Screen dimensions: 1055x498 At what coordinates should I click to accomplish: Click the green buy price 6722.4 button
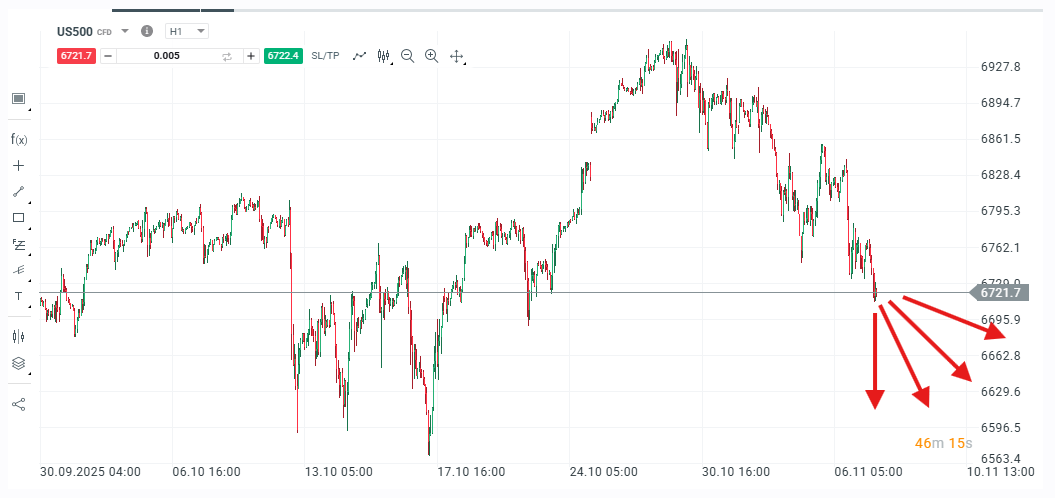pos(283,56)
